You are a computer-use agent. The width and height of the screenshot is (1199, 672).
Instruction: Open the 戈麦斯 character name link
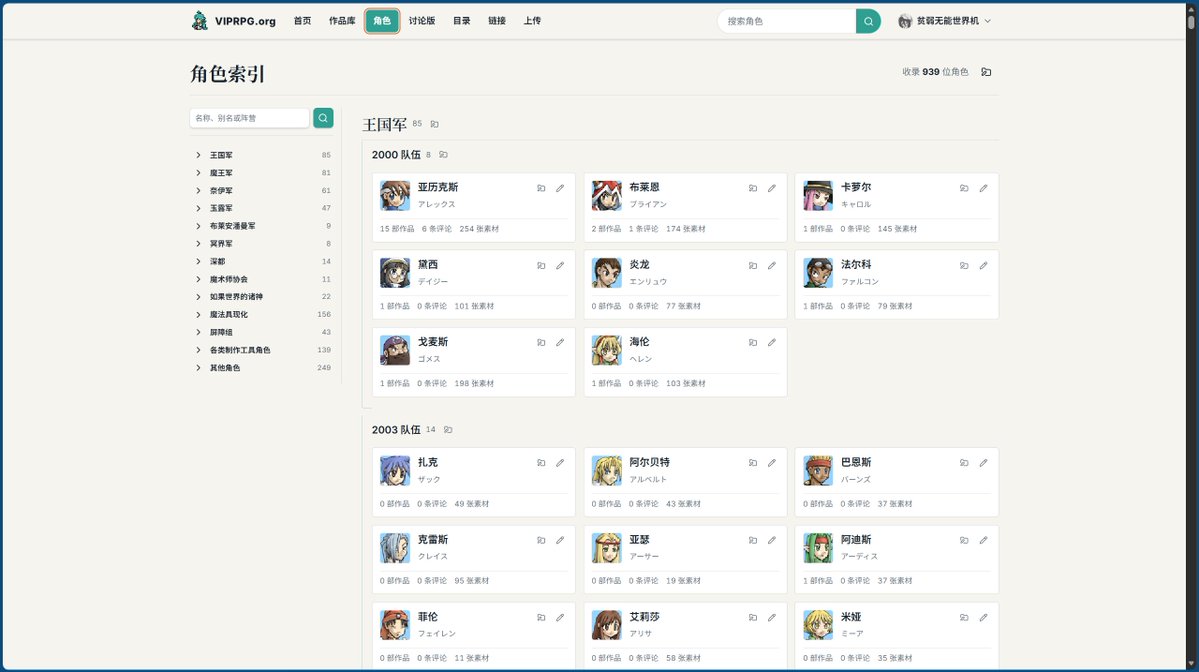pyautogui.click(x=433, y=342)
